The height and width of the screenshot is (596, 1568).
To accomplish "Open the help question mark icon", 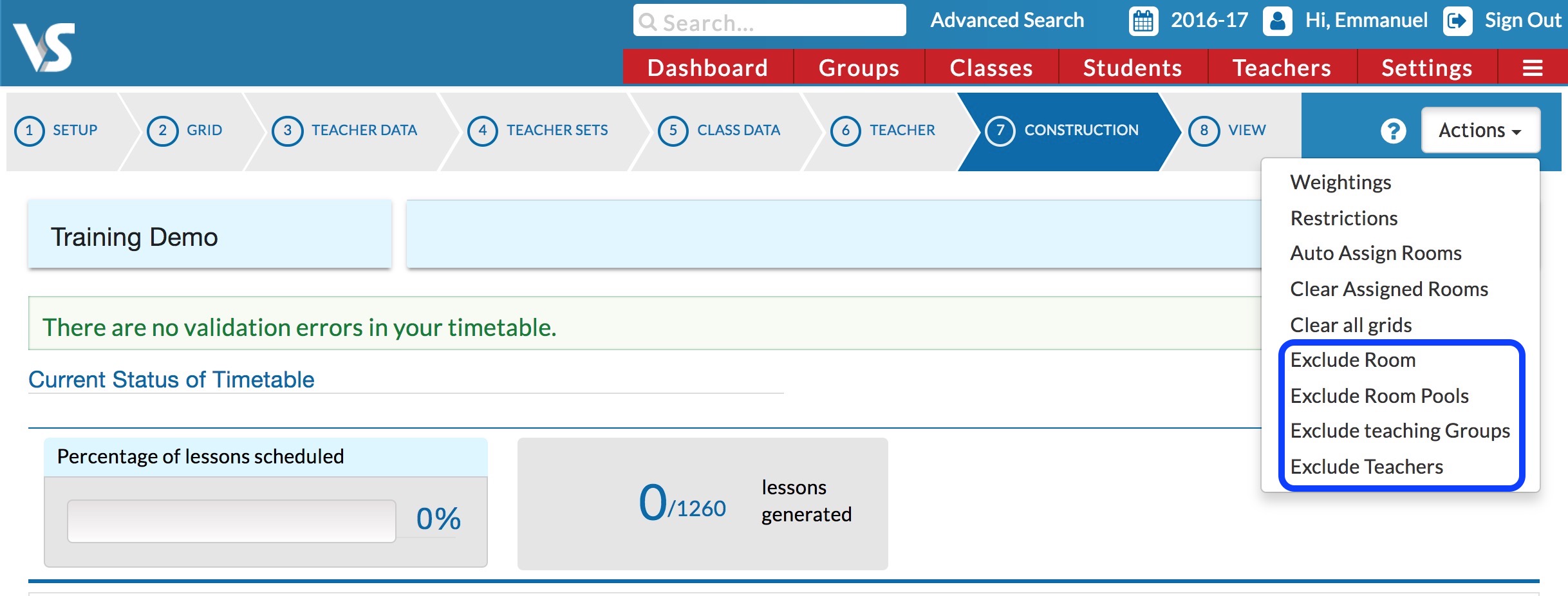I will coord(1393,131).
